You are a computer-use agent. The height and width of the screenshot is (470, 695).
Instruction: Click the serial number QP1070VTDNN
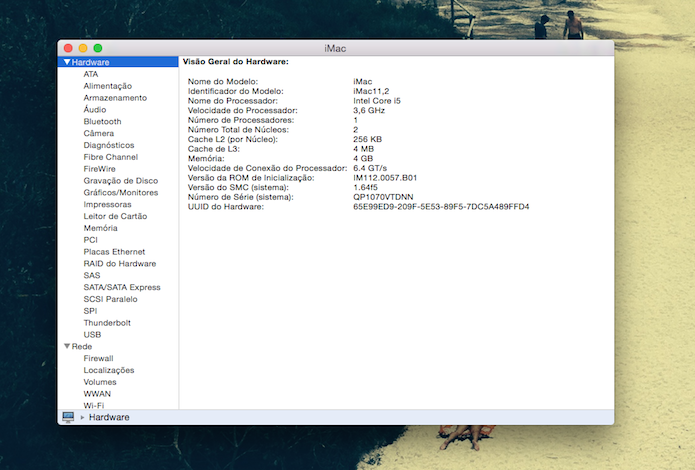(x=383, y=197)
